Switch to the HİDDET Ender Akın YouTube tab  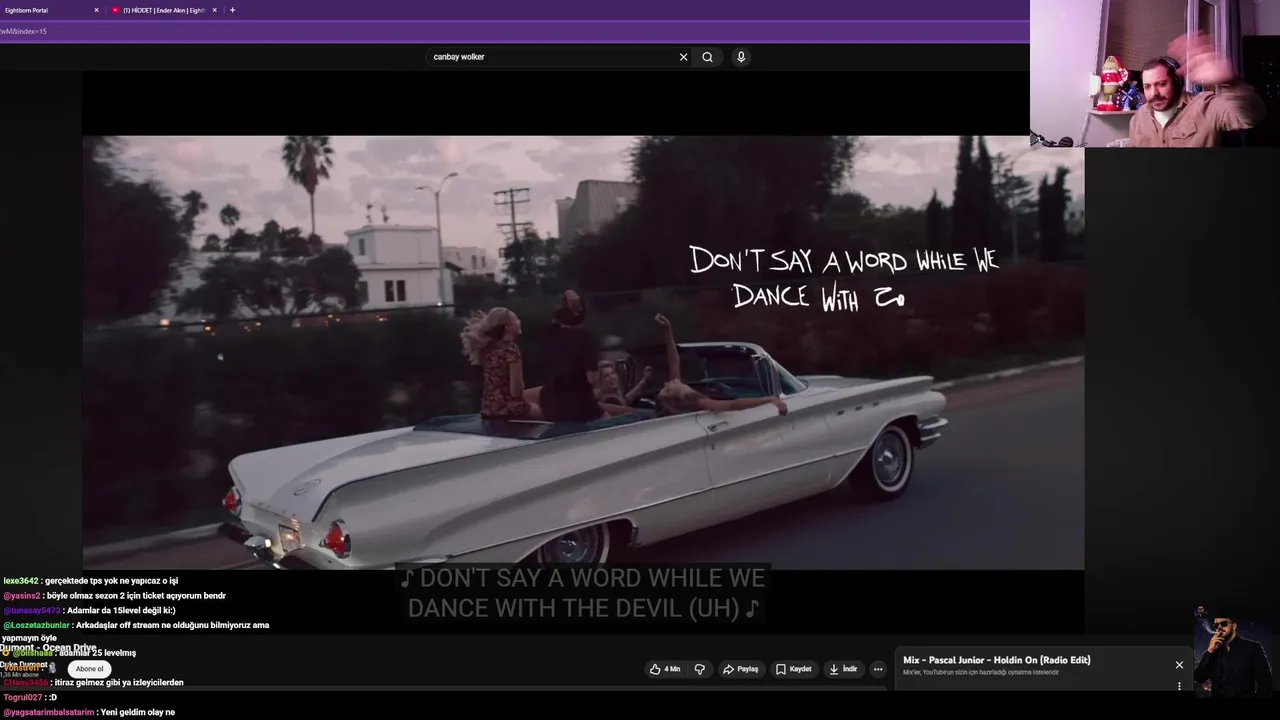162,10
